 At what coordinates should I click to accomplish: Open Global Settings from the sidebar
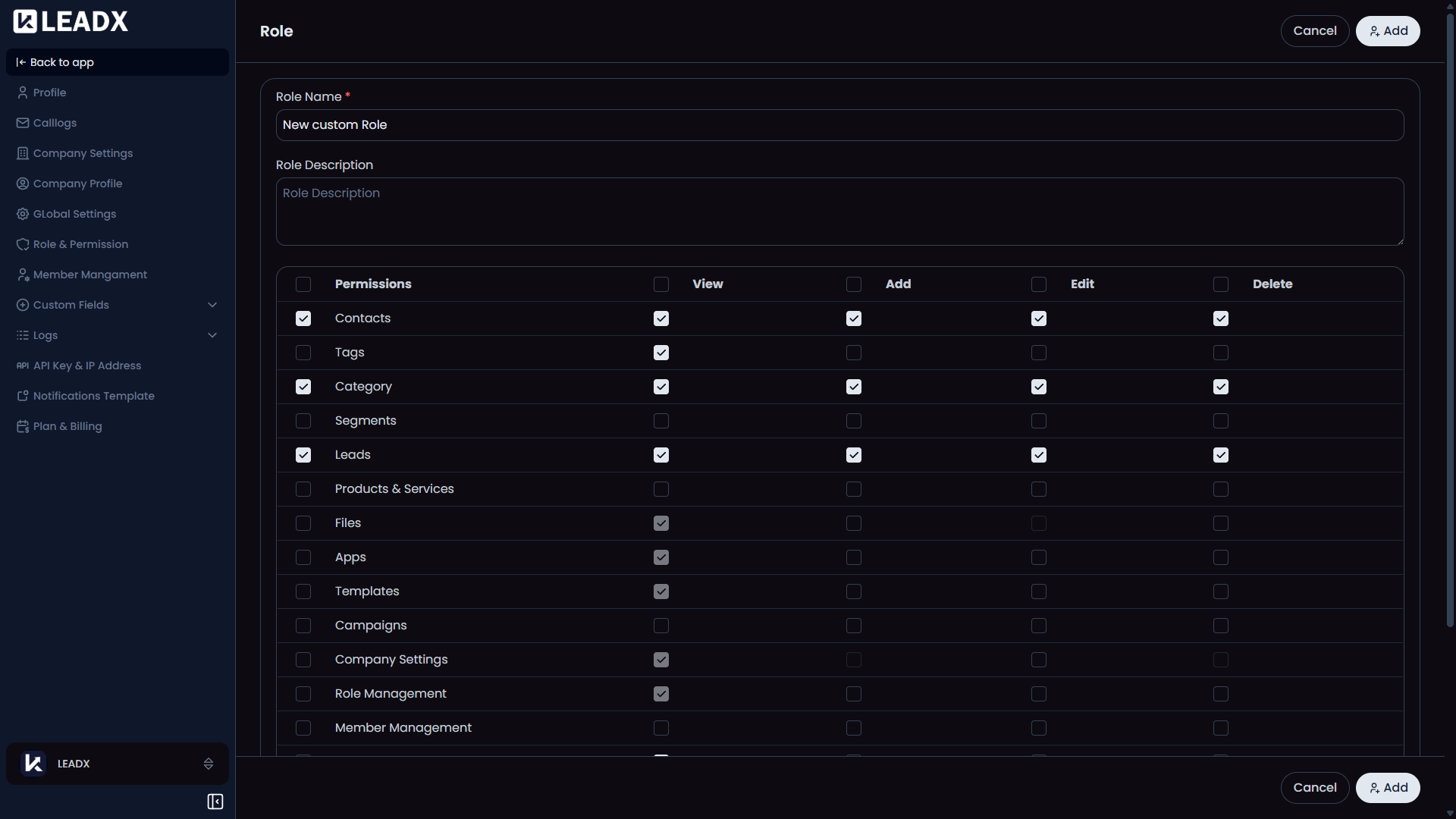74,213
